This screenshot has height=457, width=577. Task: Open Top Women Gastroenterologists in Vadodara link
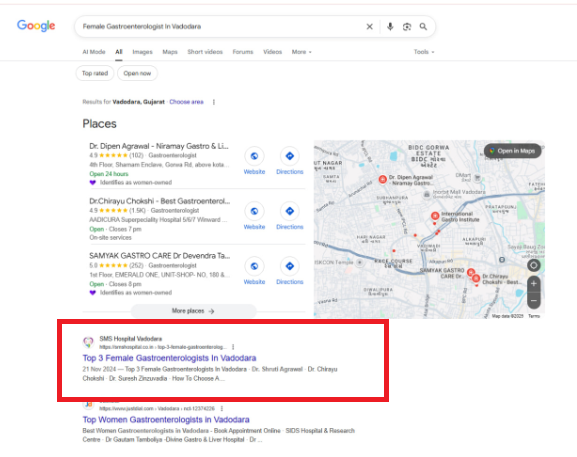166,419
